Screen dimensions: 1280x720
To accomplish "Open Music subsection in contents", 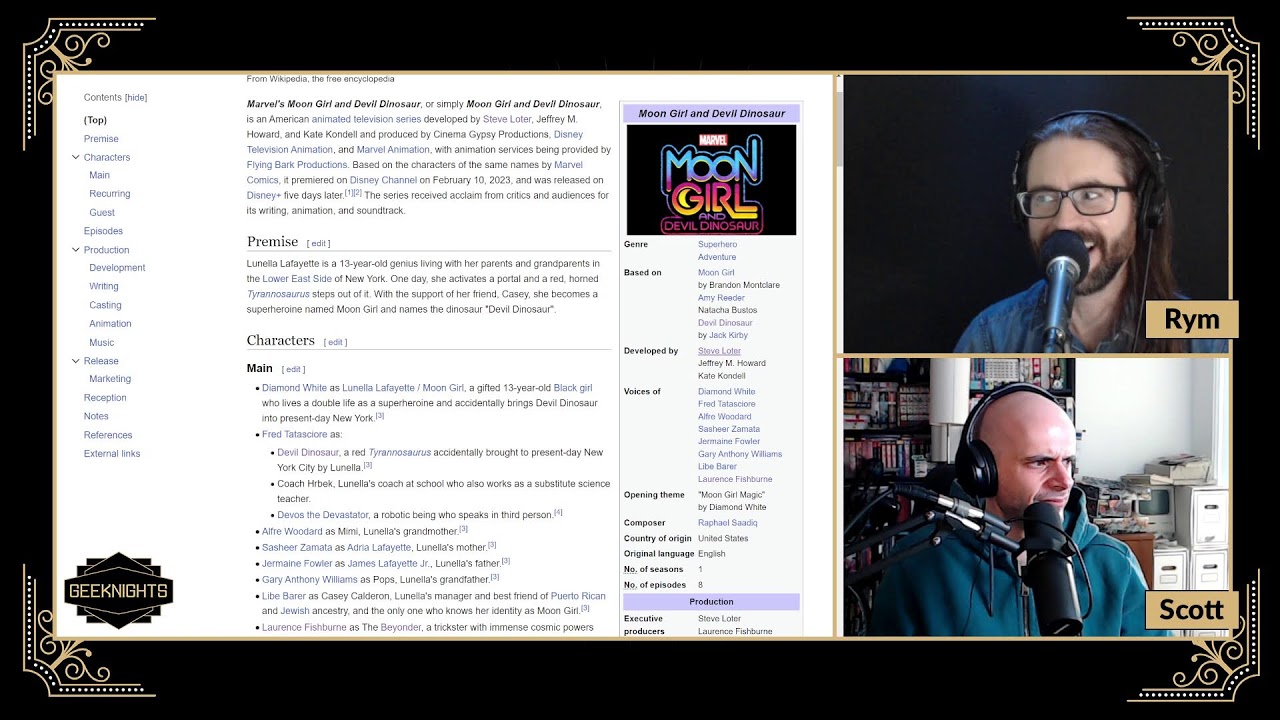I will (102, 342).
